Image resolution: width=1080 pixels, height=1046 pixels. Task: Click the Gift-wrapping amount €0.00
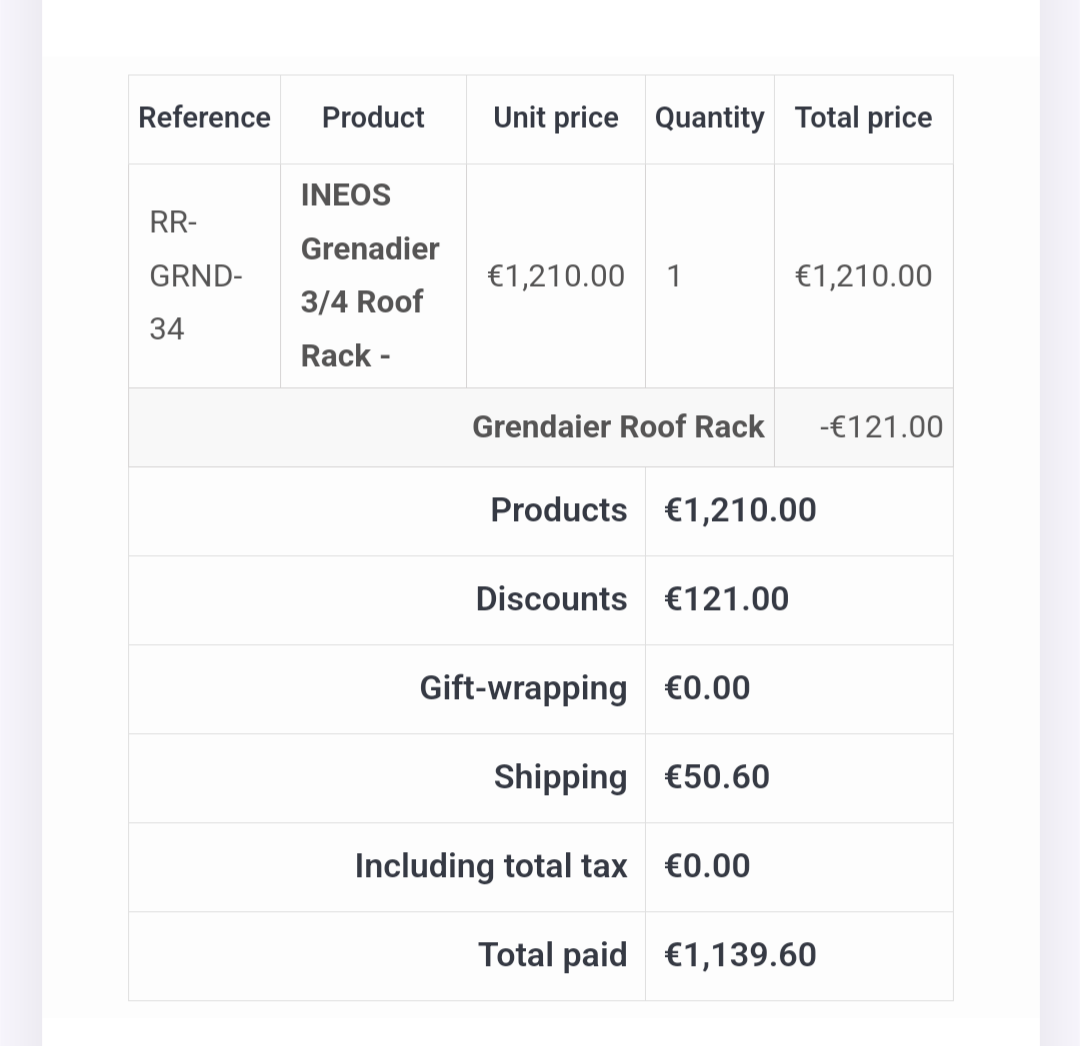click(707, 688)
